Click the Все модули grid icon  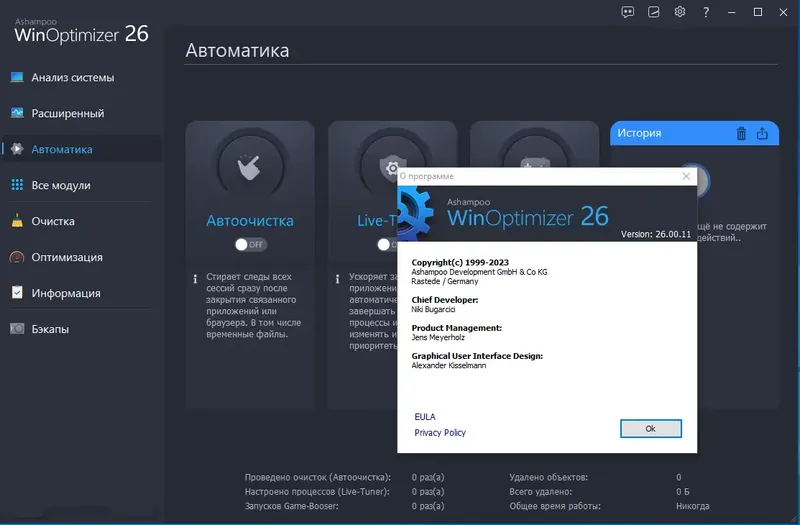(17, 185)
